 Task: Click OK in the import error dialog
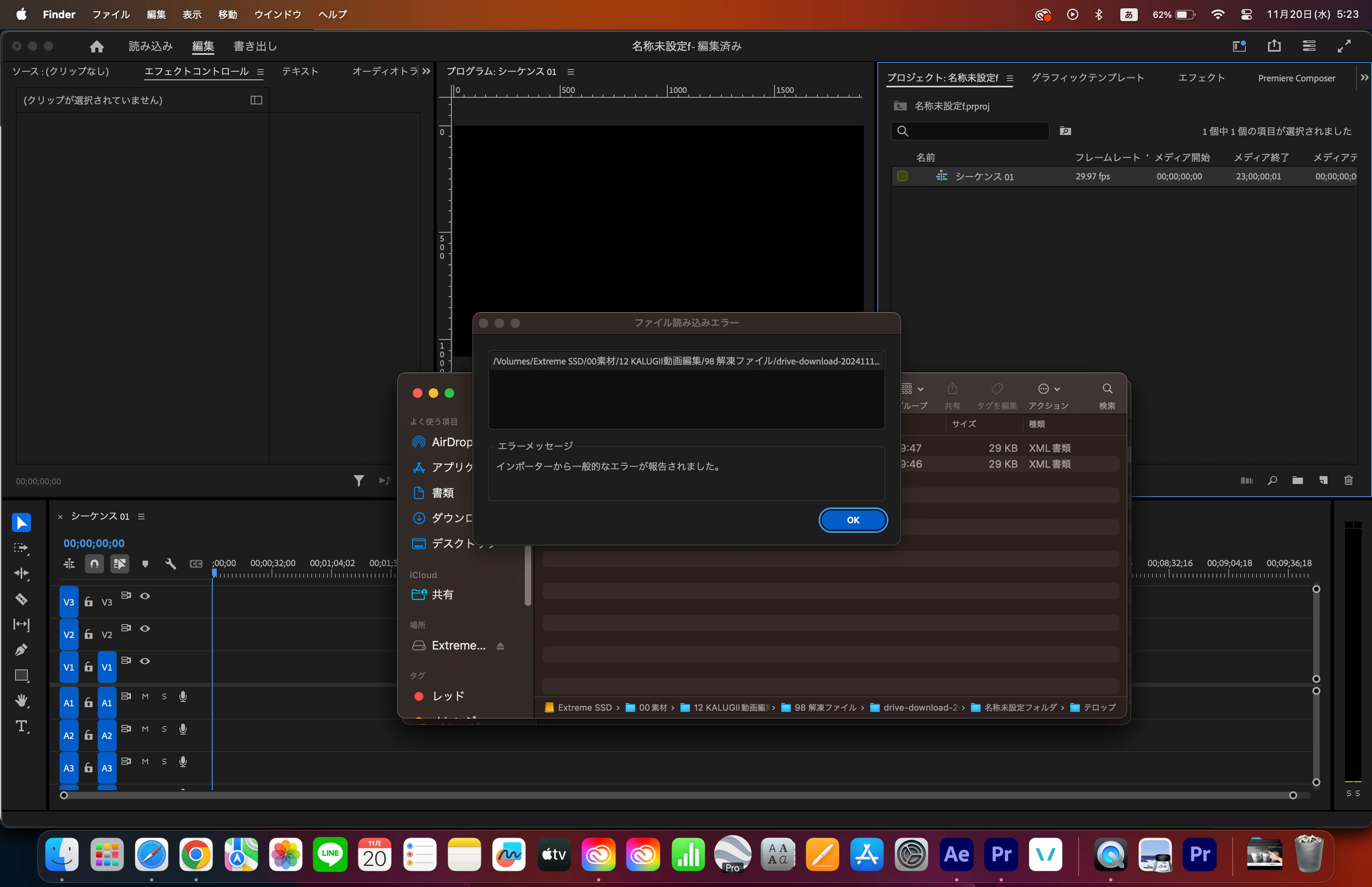(853, 520)
